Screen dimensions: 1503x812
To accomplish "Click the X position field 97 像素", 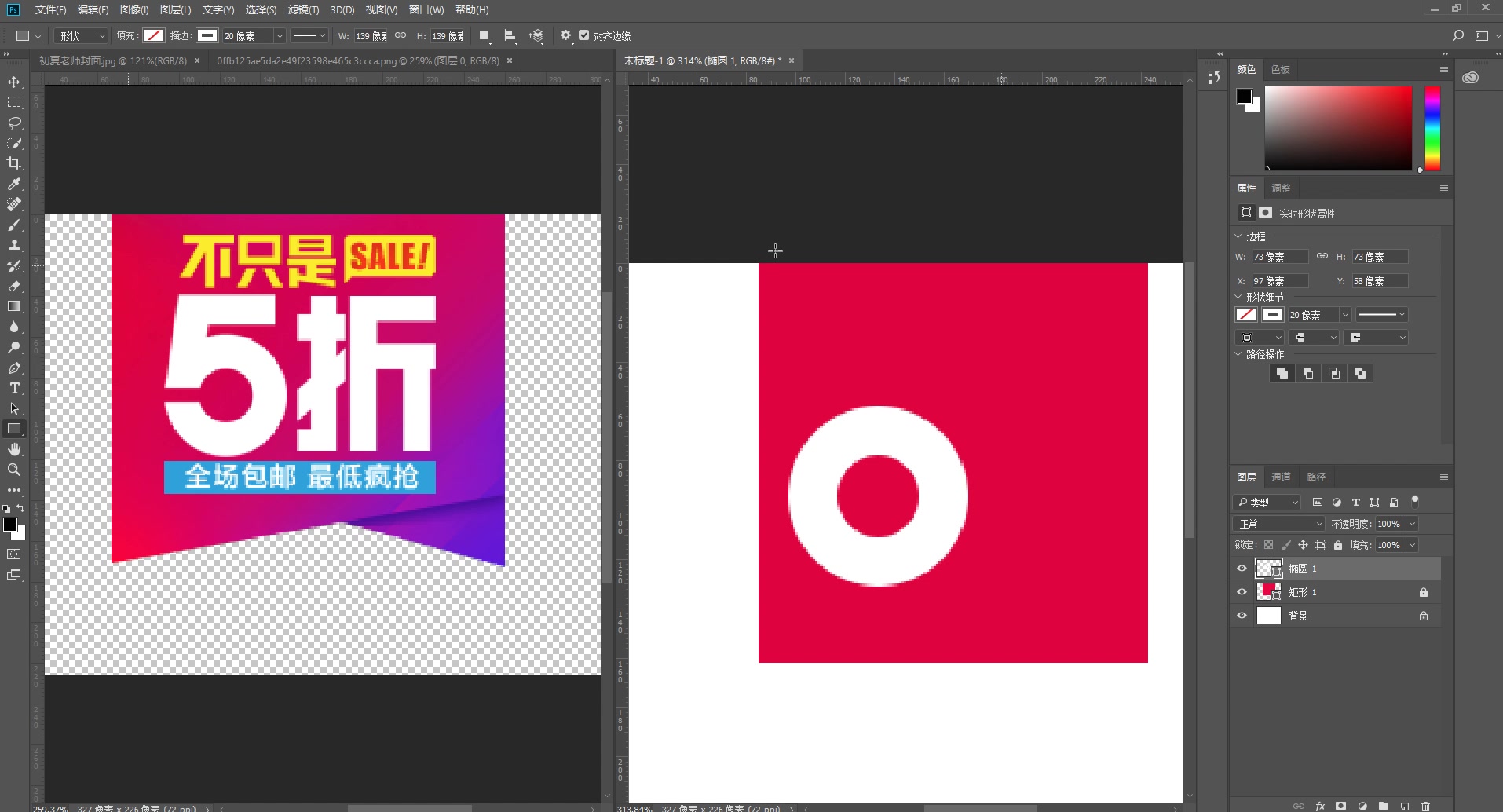I will (x=1279, y=281).
